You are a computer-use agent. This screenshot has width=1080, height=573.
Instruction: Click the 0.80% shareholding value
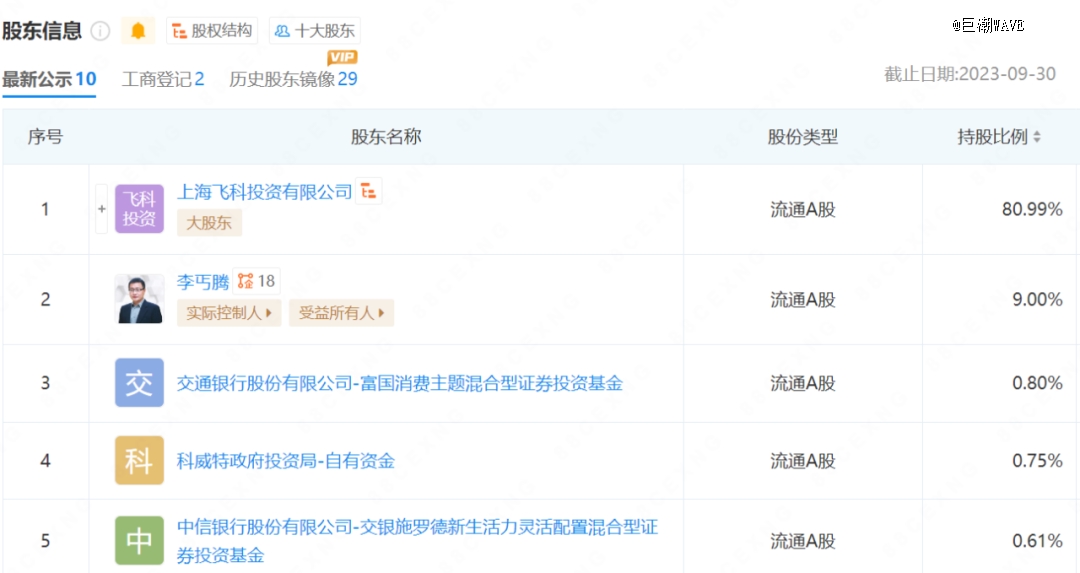(x=1037, y=383)
